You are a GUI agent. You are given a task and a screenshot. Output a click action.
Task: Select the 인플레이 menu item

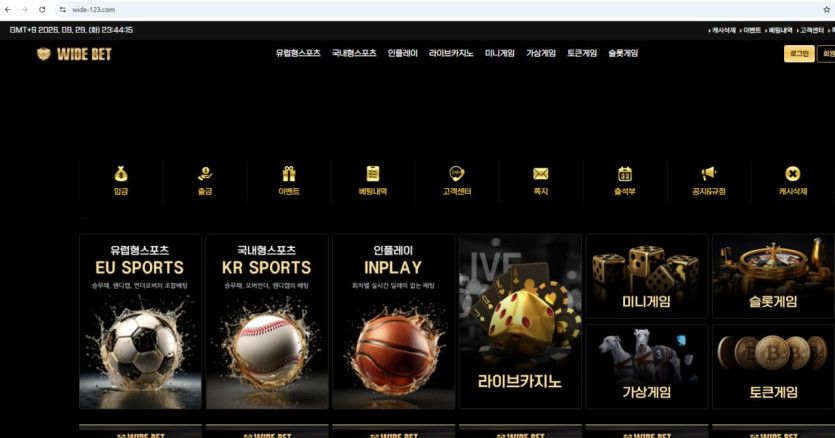click(x=403, y=53)
